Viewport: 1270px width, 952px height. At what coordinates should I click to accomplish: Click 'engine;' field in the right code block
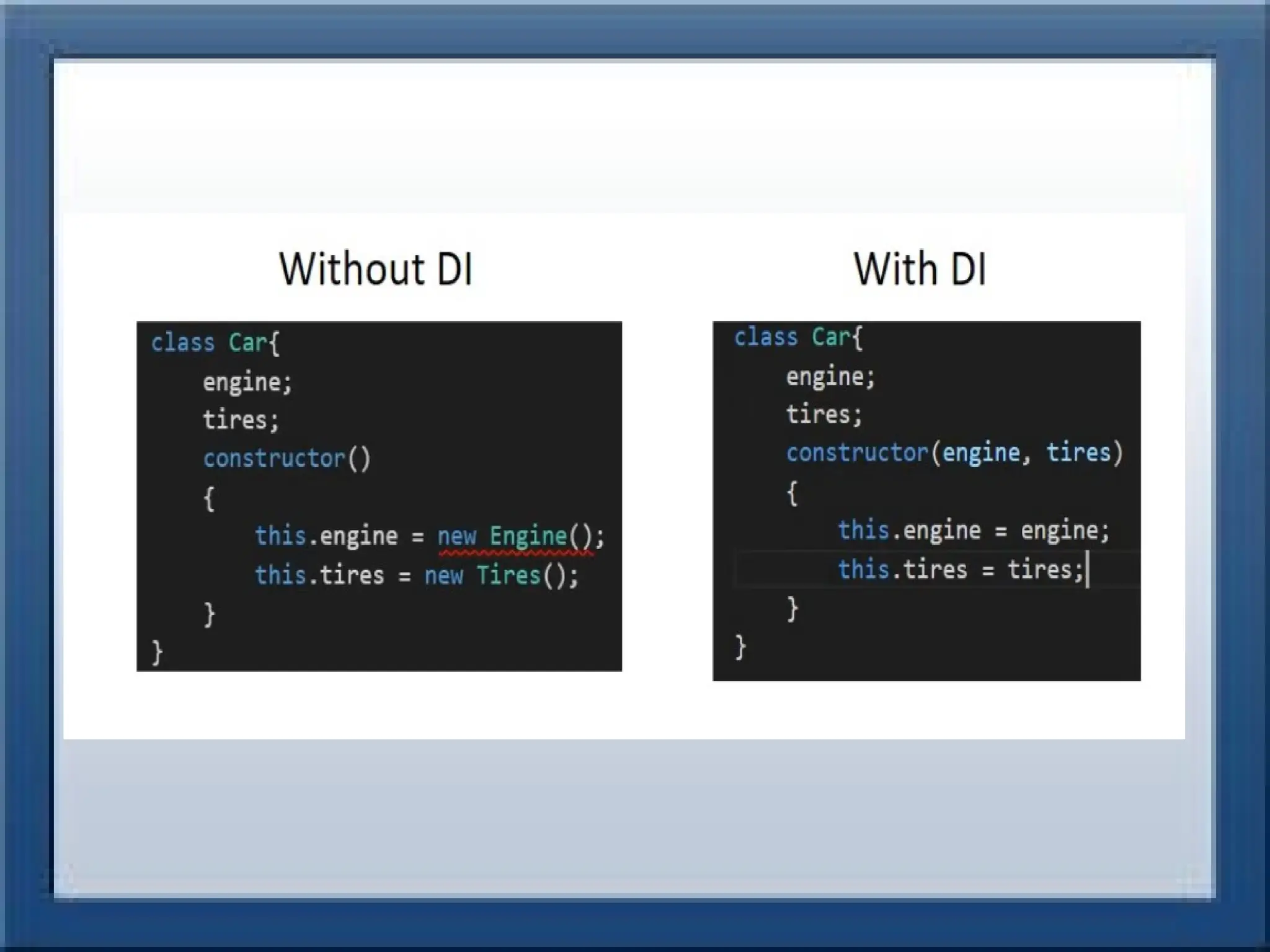pos(830,377)
